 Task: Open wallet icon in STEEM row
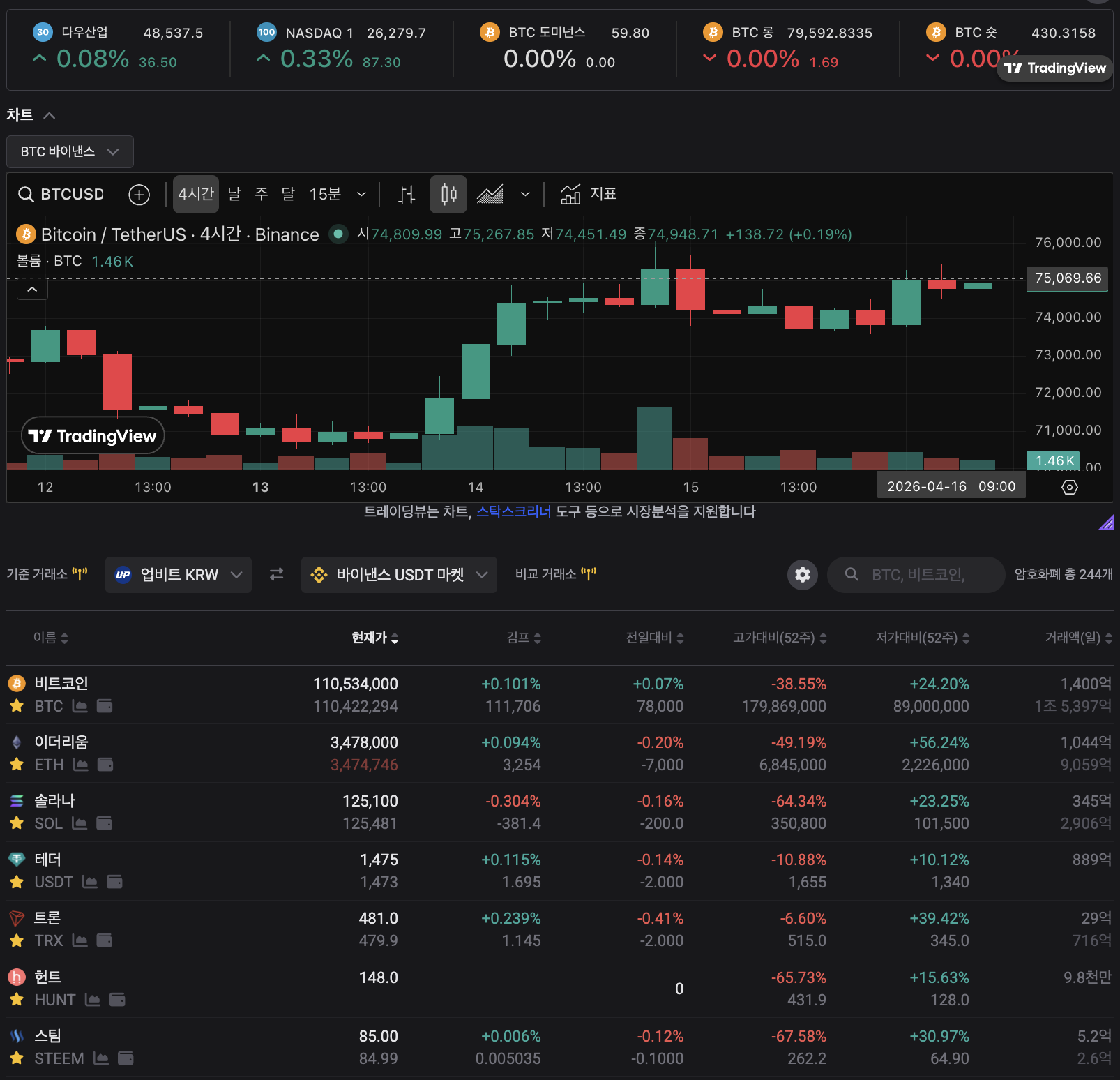[126, 1058]
